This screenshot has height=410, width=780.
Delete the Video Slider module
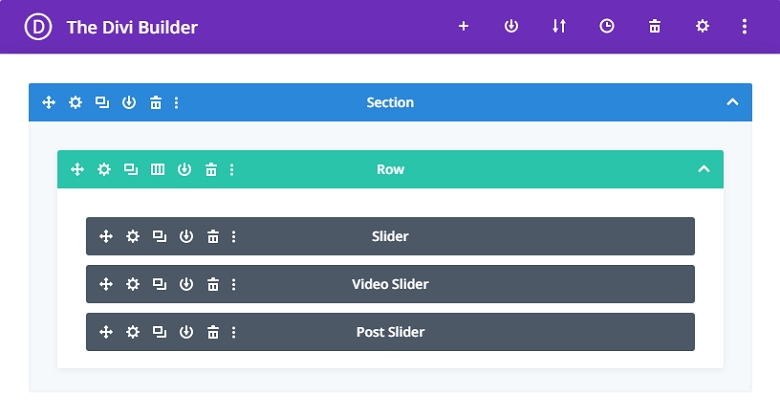pyautogui.click(x=213, y=284)
